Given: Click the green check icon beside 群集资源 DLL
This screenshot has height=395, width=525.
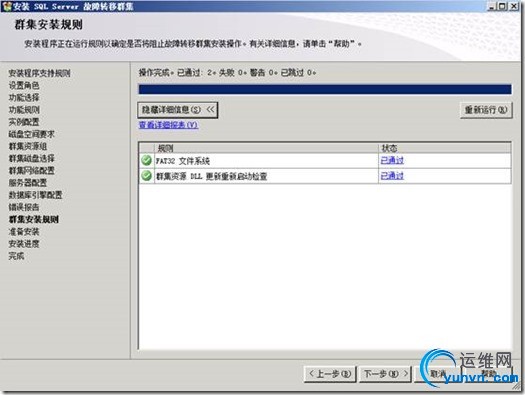Looking at the screenshot, I should click(146, 175).
